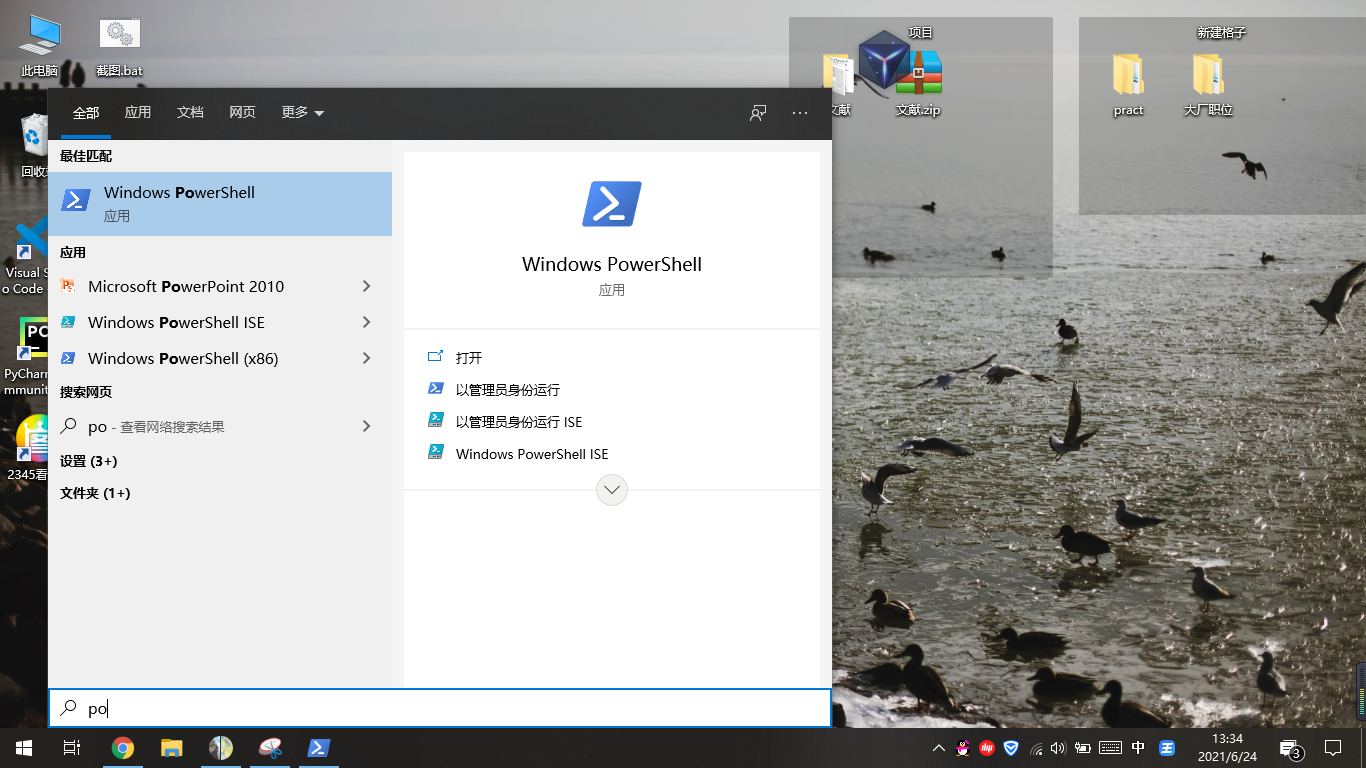Click the blue input method tray icon
This screenshot has height=768, width=1366.
(x=1167, y=748)
